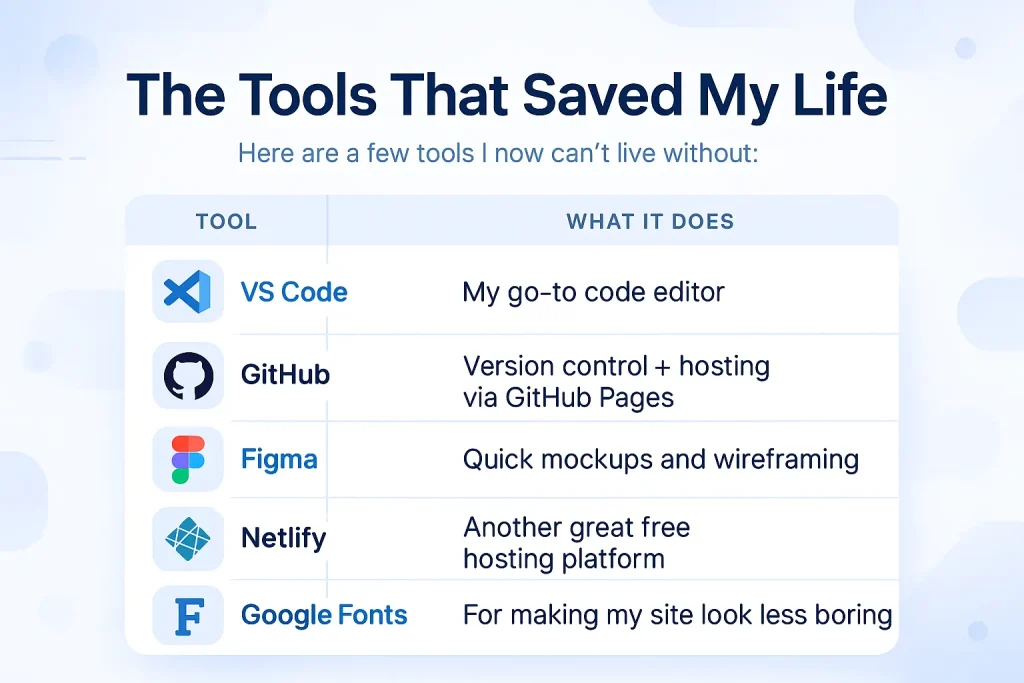
Task: Click the TOOL column header
Action: point(227,221)
